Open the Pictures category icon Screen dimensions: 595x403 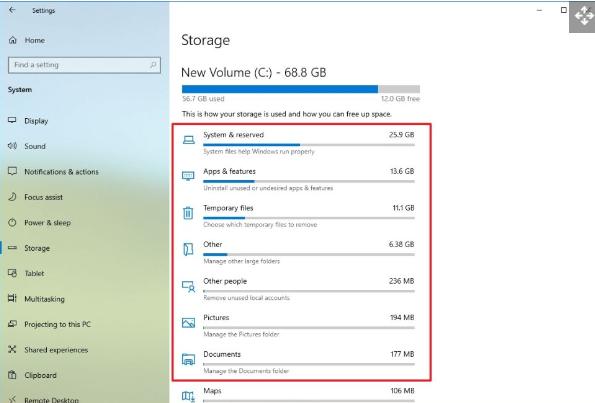click(x=188, y=323)
